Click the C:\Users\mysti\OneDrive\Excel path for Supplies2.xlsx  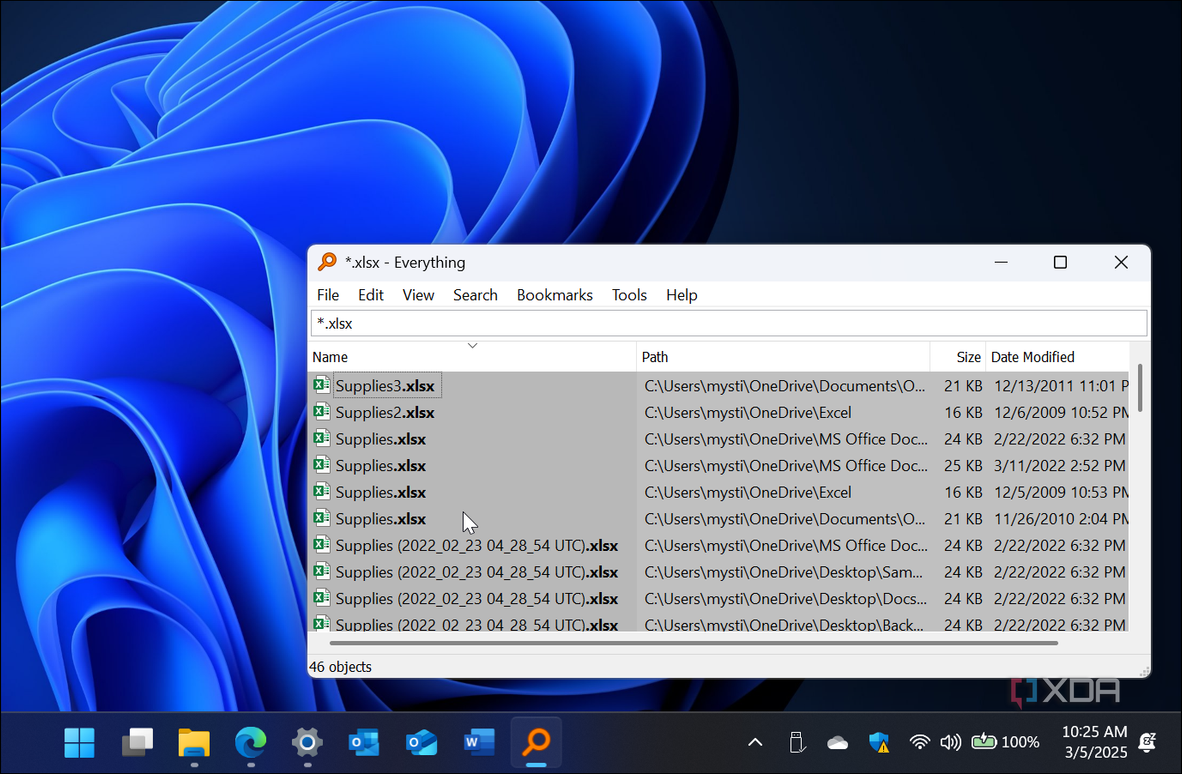(748, 412)
